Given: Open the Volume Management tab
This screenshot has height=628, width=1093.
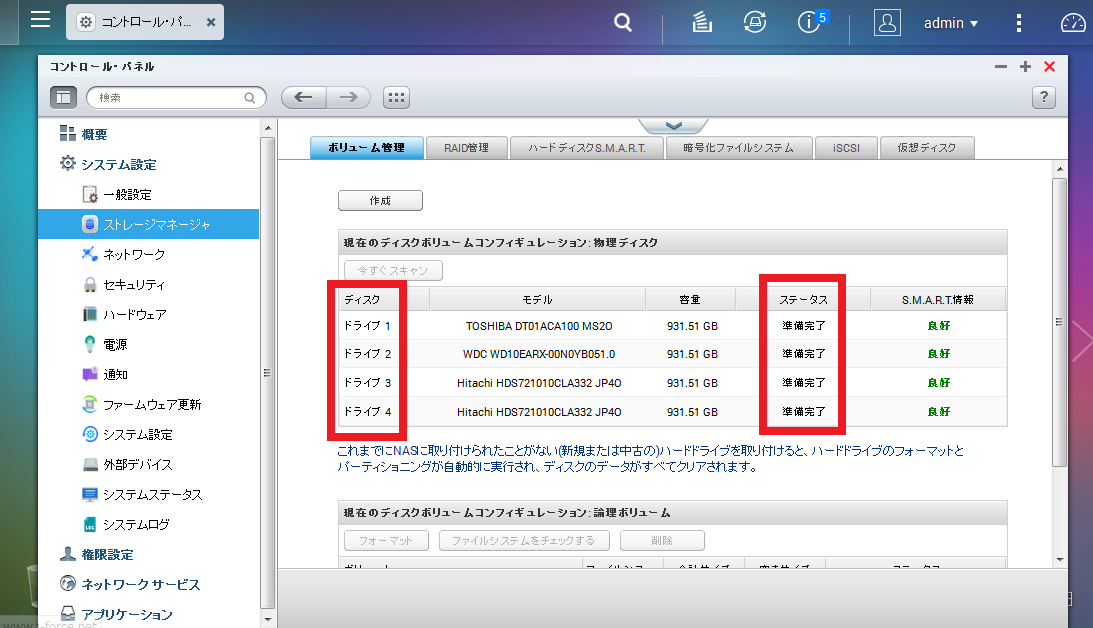Looking at the screenshot, I should click(367, 148).
